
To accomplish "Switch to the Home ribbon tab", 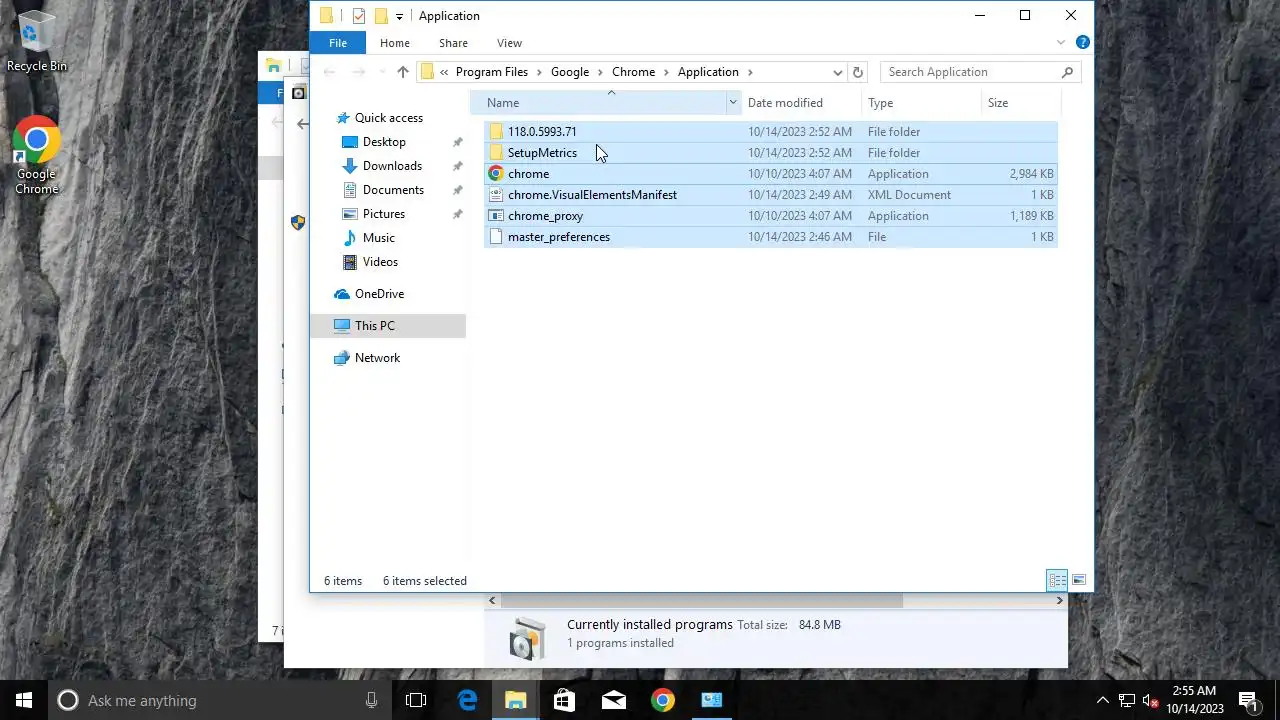I will (x=395, y=43).
